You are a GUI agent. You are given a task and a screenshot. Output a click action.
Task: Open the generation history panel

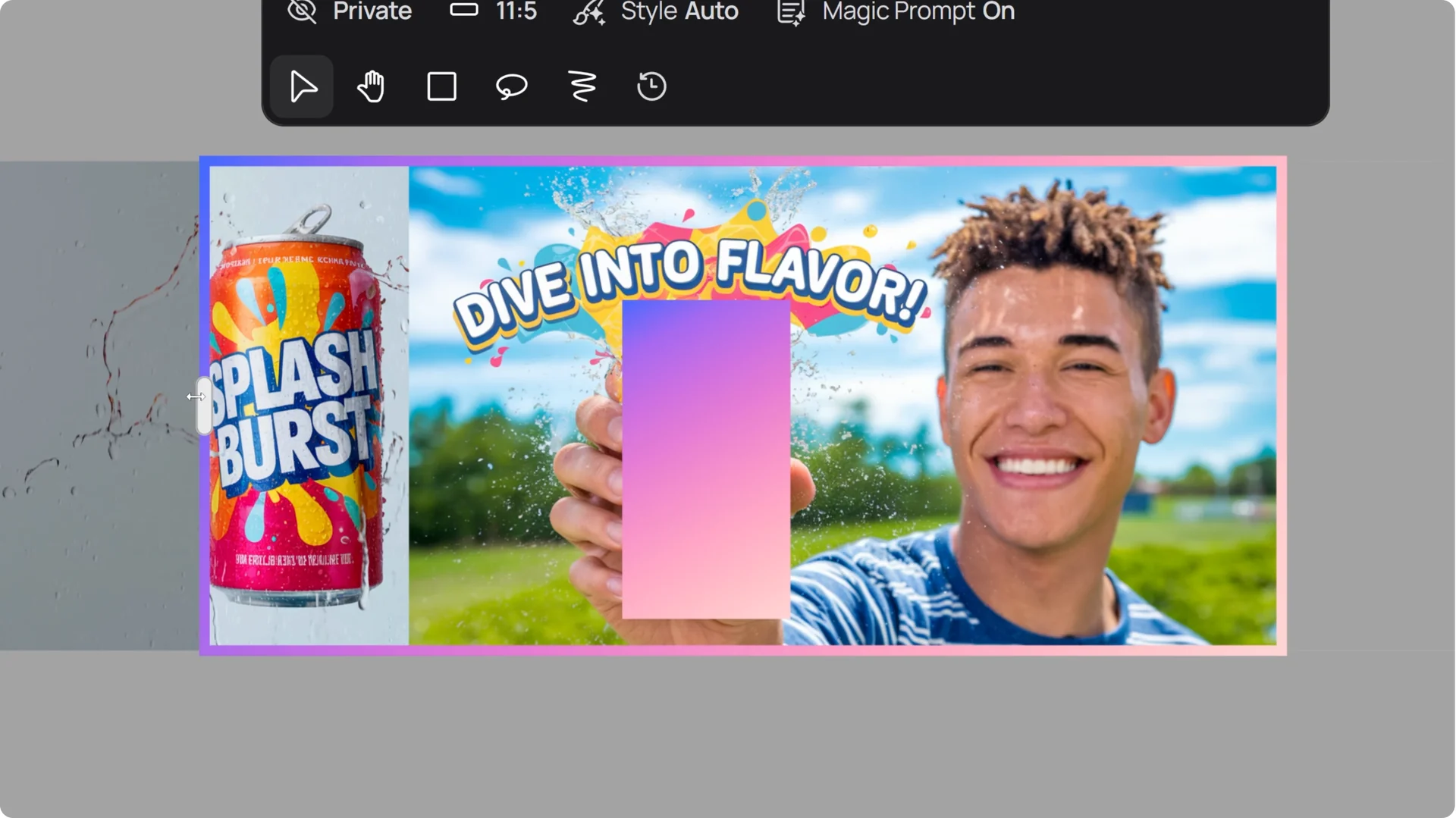click(651, 86)
